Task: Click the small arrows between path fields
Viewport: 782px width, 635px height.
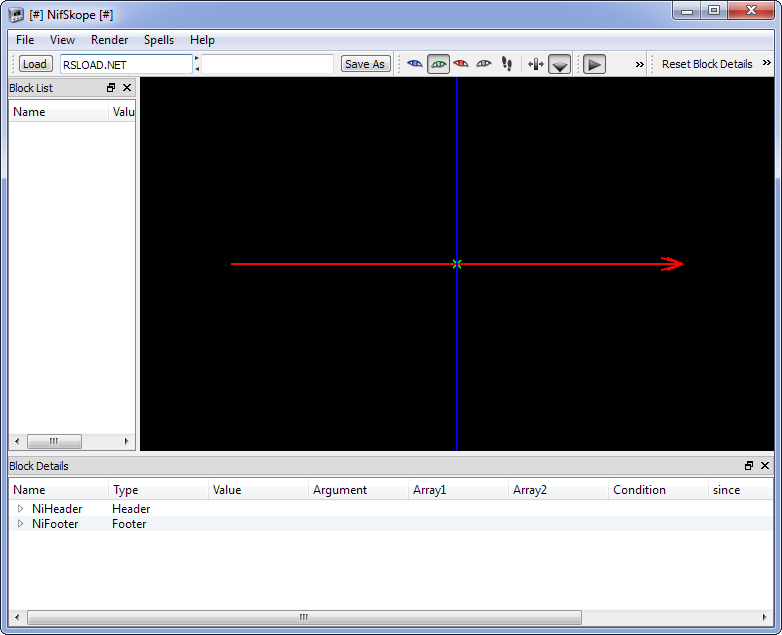Action: (x=197, y=64)
